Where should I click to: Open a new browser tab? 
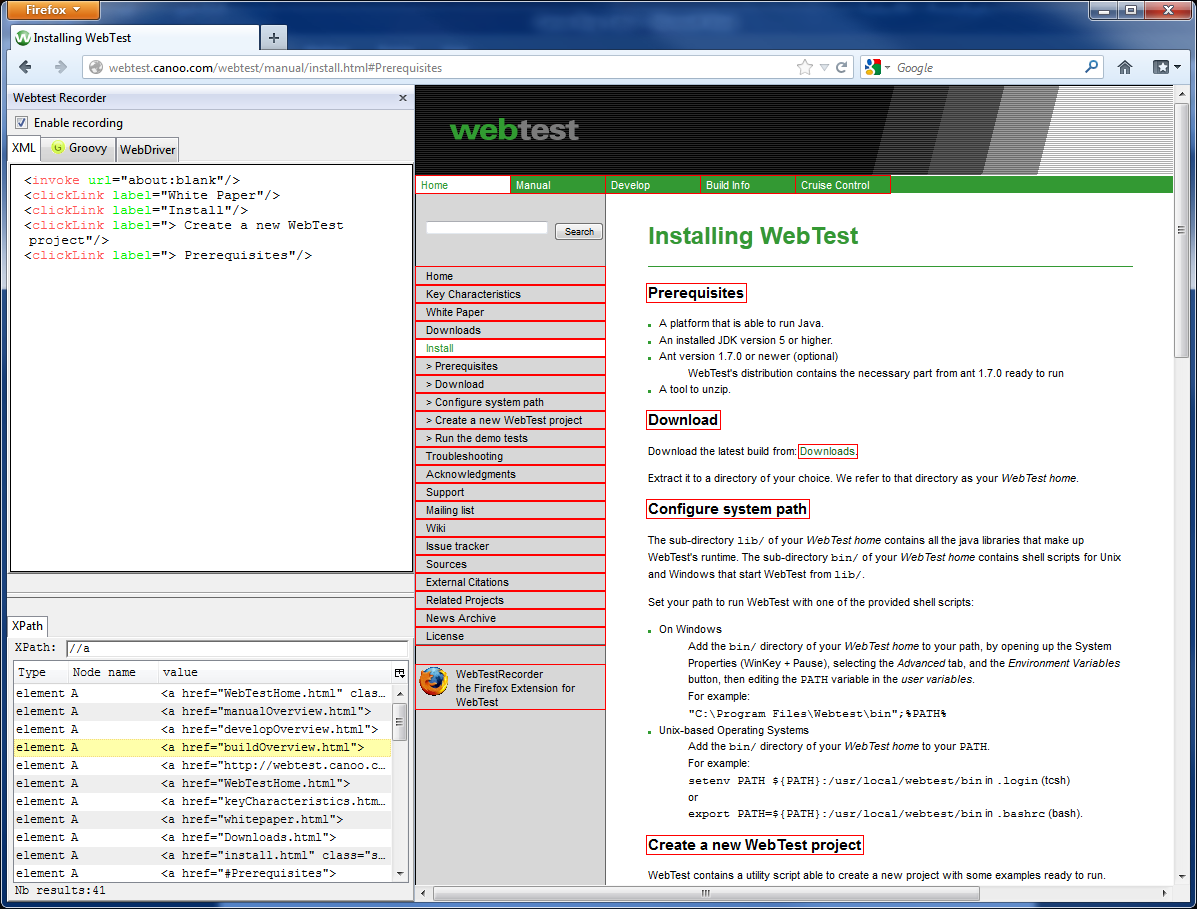point(273,37)
